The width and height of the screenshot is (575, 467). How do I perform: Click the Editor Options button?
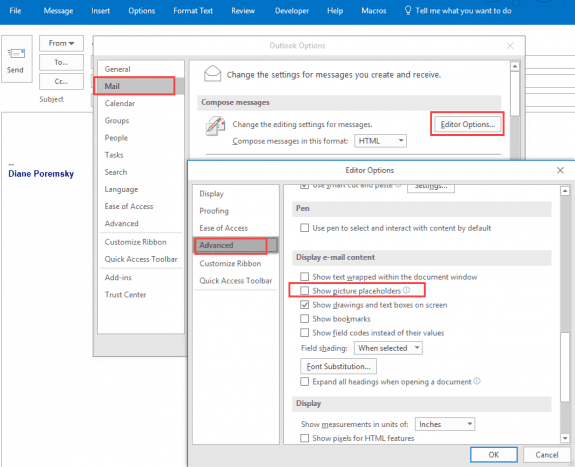tap(467, 124)
